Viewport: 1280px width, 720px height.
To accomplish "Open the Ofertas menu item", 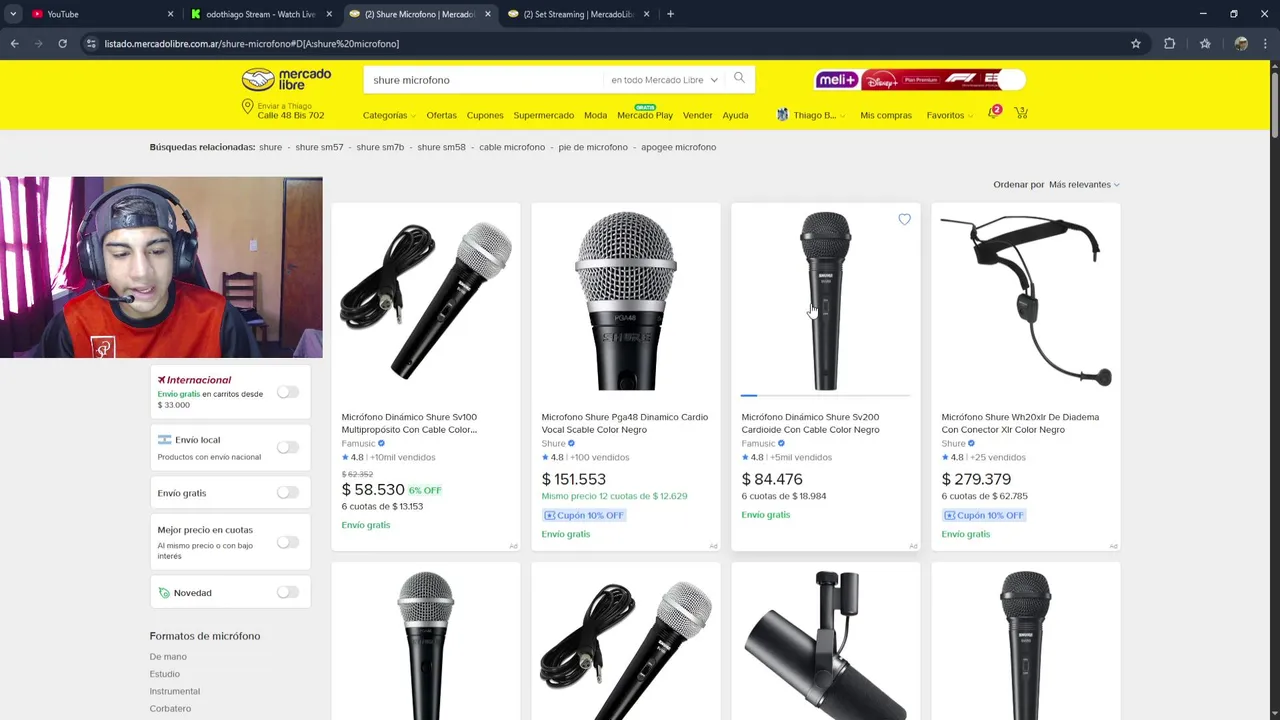I will tap(441, 115).
